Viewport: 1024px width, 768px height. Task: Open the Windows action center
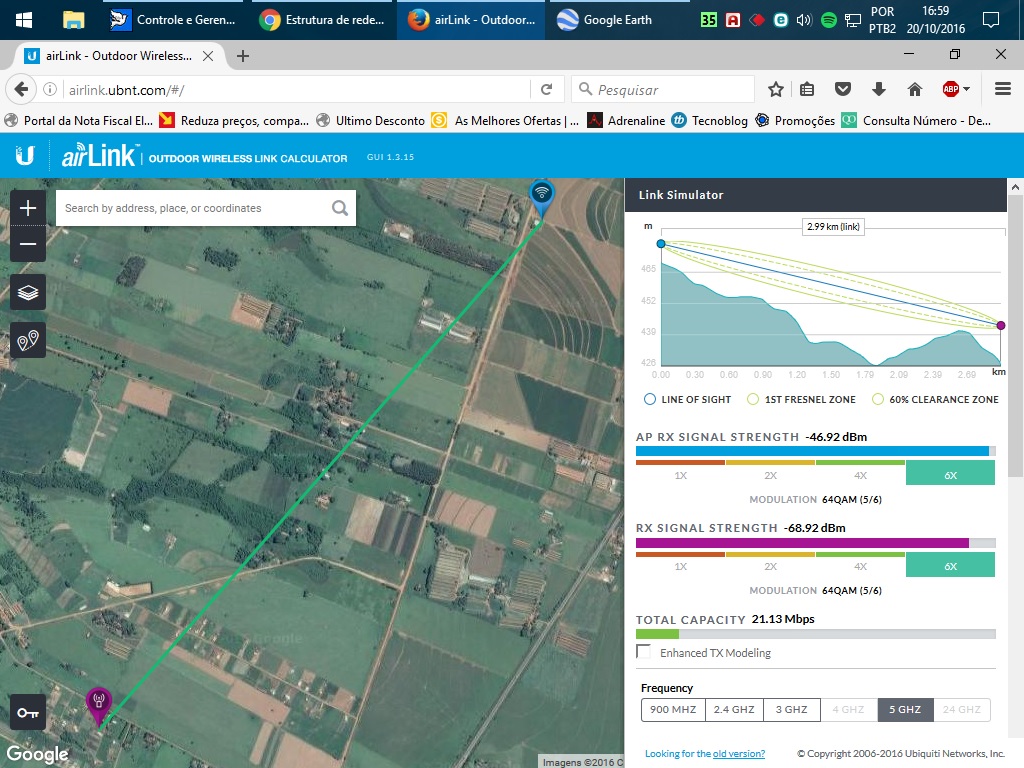click(x=991, y=20)
